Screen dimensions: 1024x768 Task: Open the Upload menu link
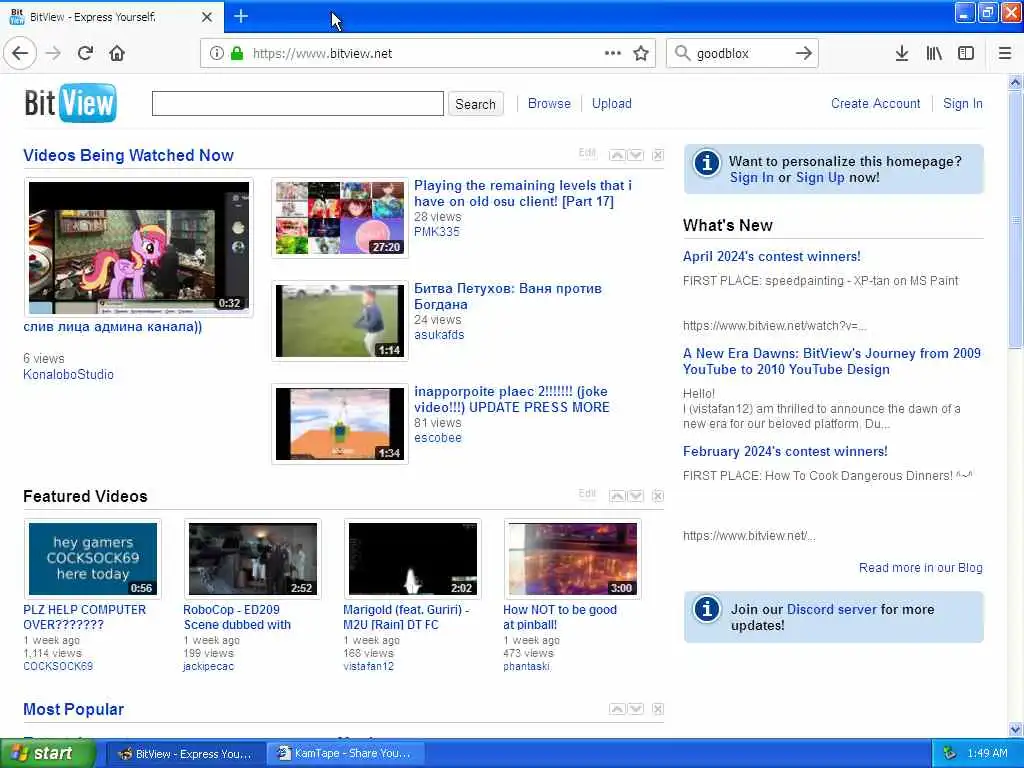pos(611,103)
